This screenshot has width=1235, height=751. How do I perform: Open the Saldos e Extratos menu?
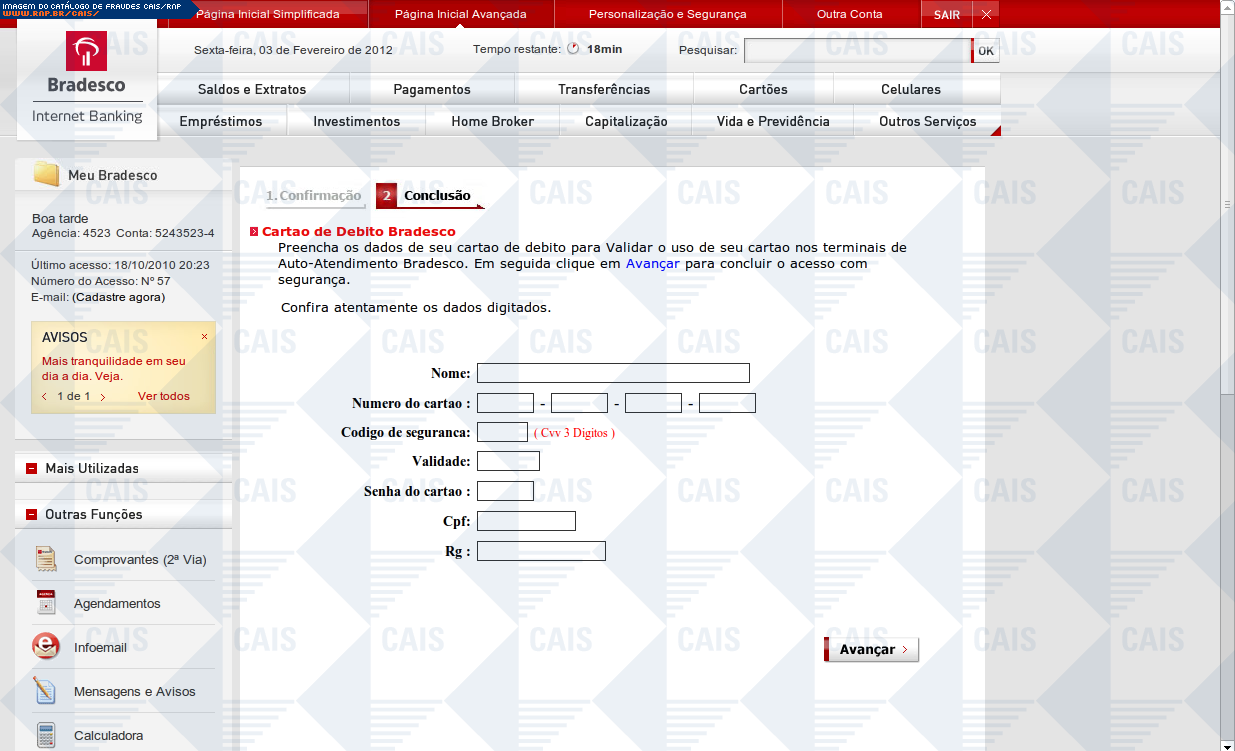tap(252, 89)
